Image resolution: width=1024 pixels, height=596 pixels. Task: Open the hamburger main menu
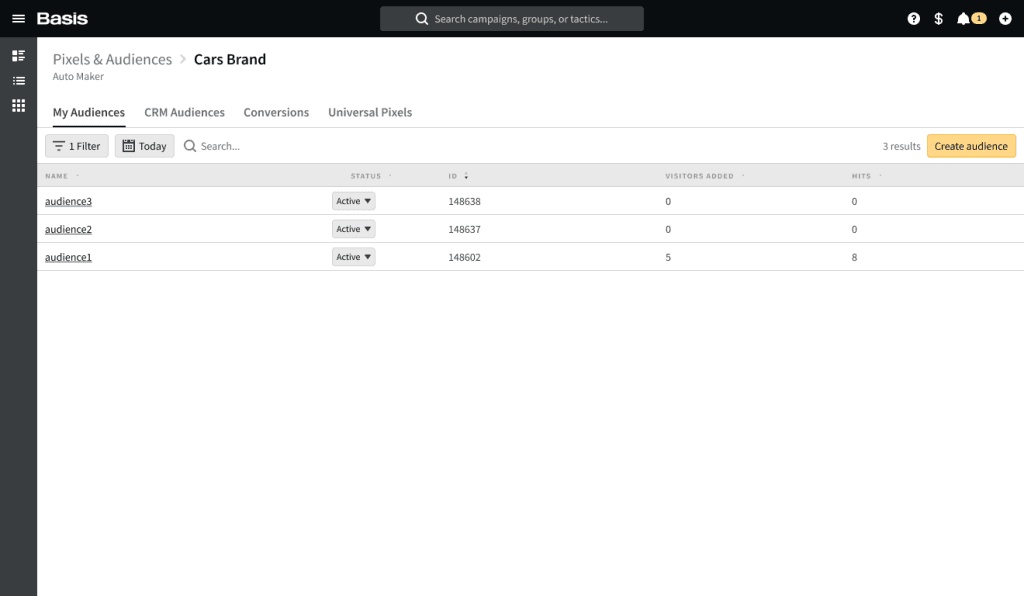coord(18,19)
